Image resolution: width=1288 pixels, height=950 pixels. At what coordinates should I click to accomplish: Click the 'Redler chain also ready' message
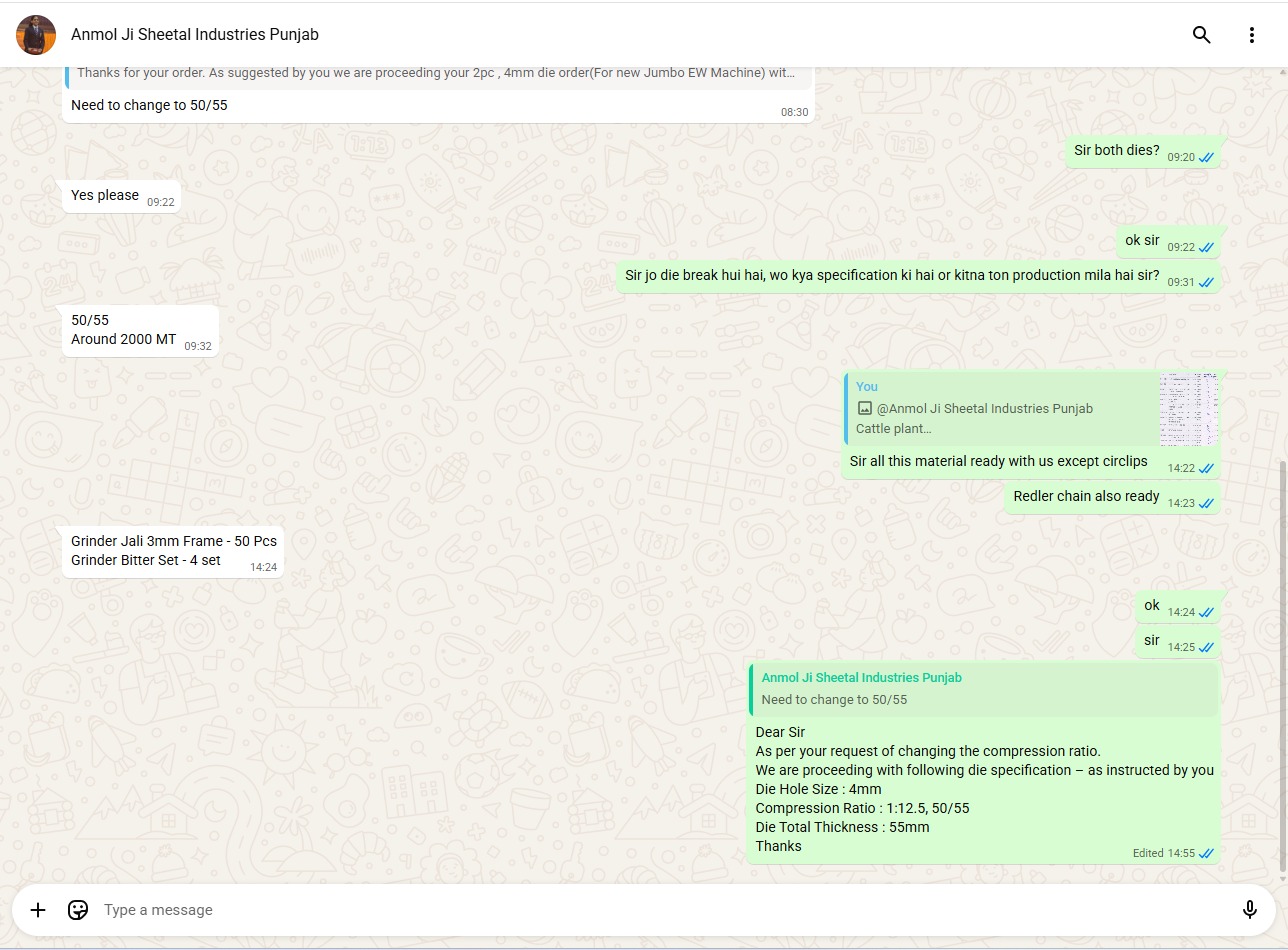coord(1086,496)
